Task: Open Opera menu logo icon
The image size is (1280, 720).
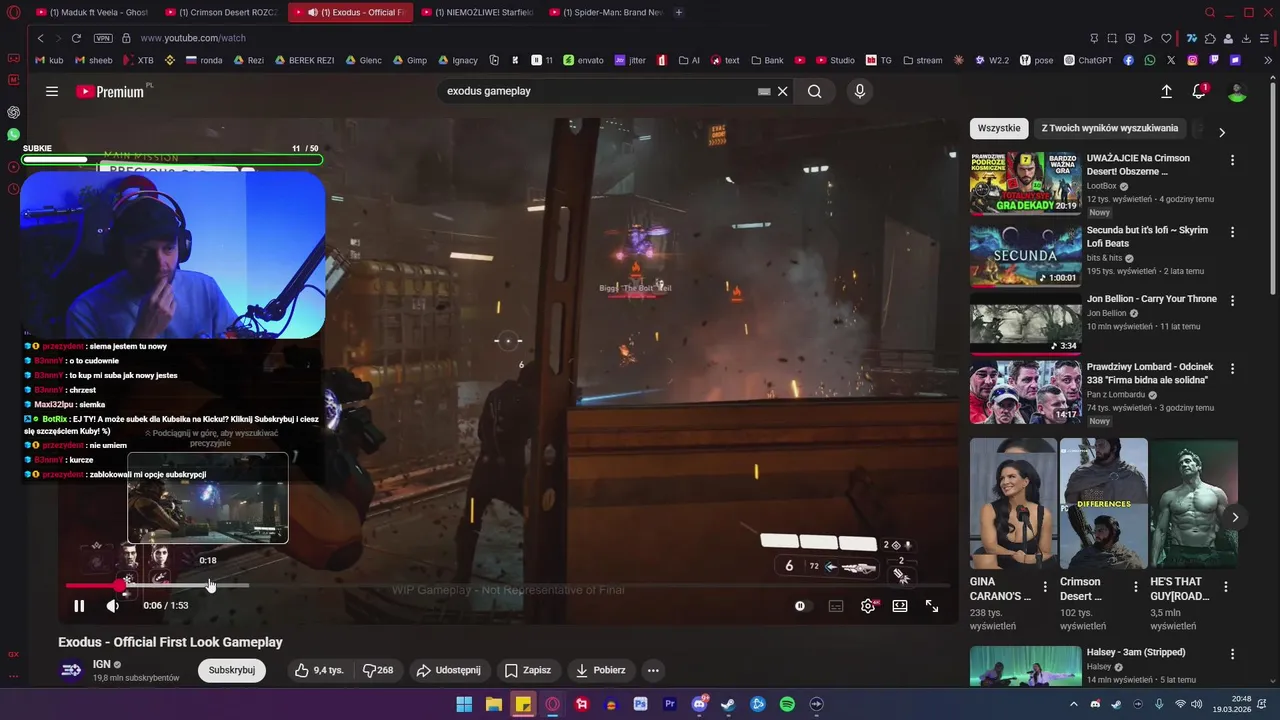Action: point(13,13)
